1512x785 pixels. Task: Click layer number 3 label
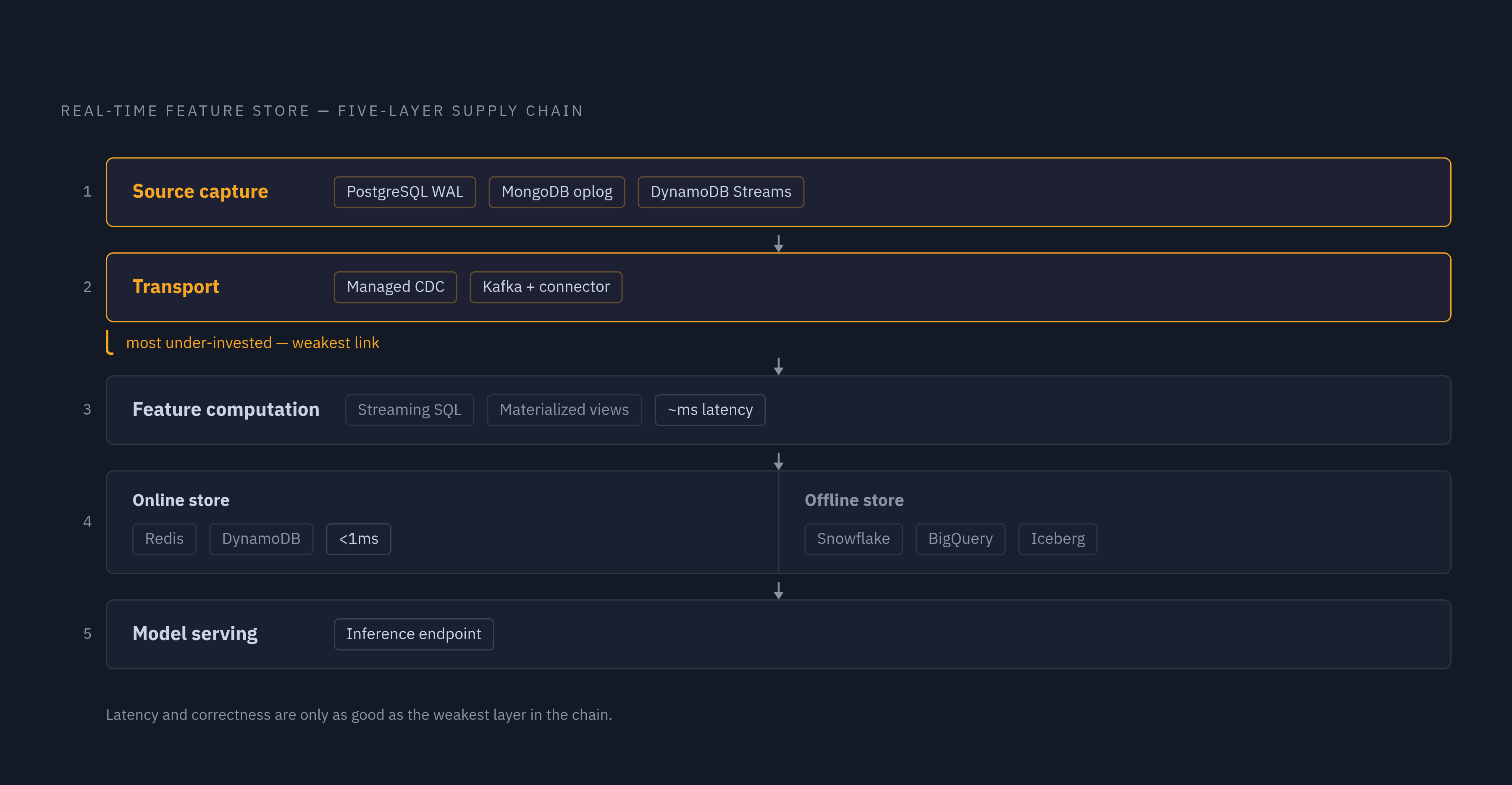[x=87, y=410]
